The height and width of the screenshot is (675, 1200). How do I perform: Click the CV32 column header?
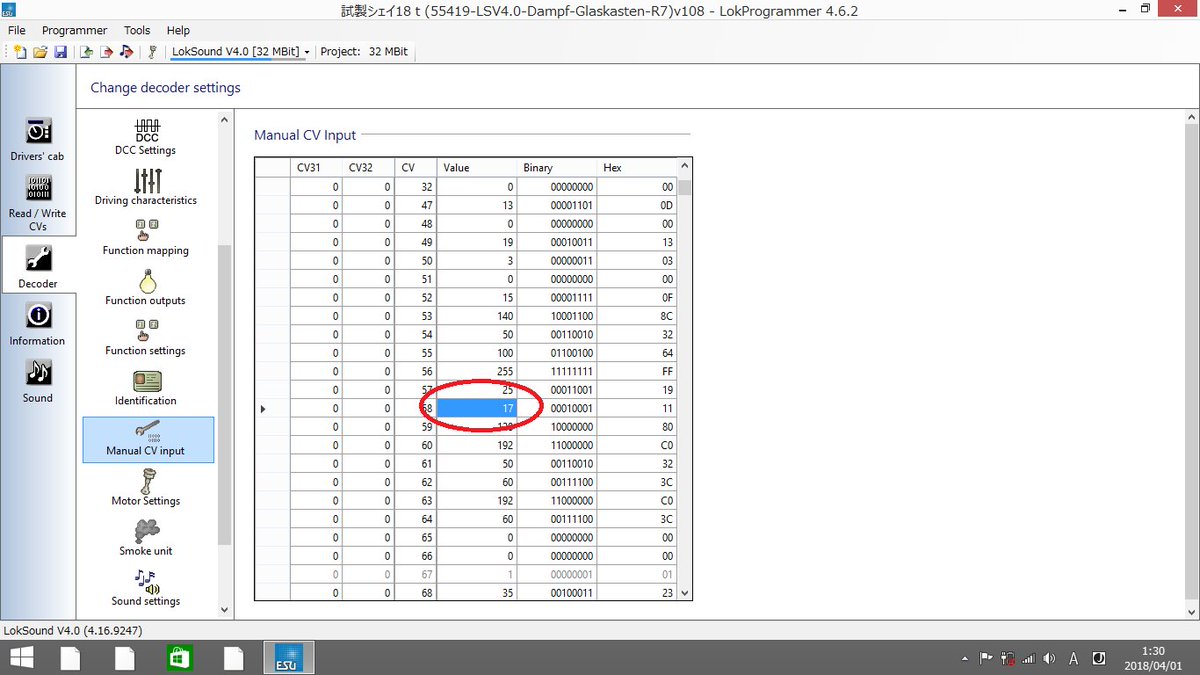[x=368, y=168]
